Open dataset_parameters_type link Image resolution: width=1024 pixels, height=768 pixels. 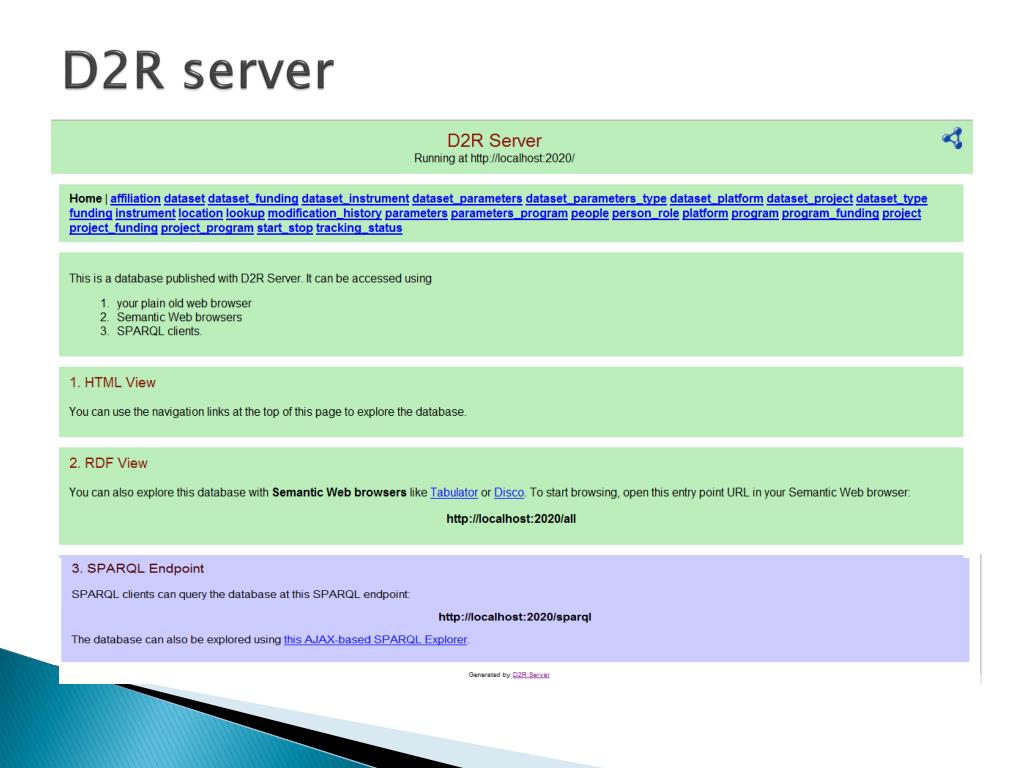point(596,199)
